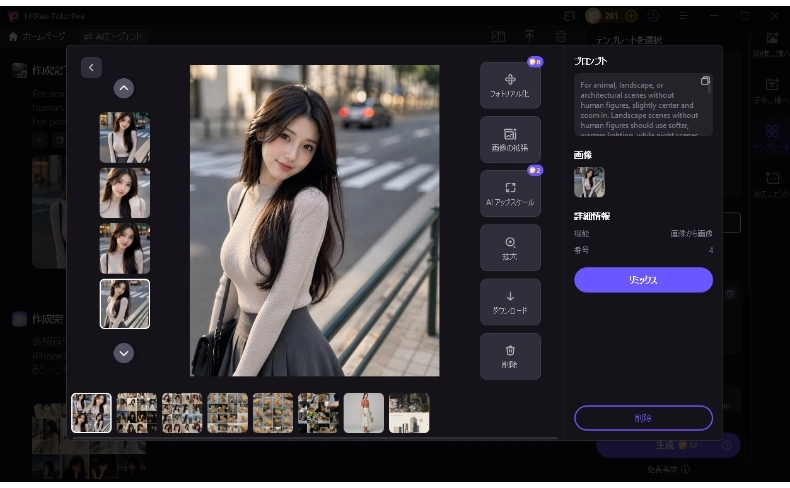Go back using the left arrow button
The width and height of the screenshot is (790, 488).
tap(91, 67)
